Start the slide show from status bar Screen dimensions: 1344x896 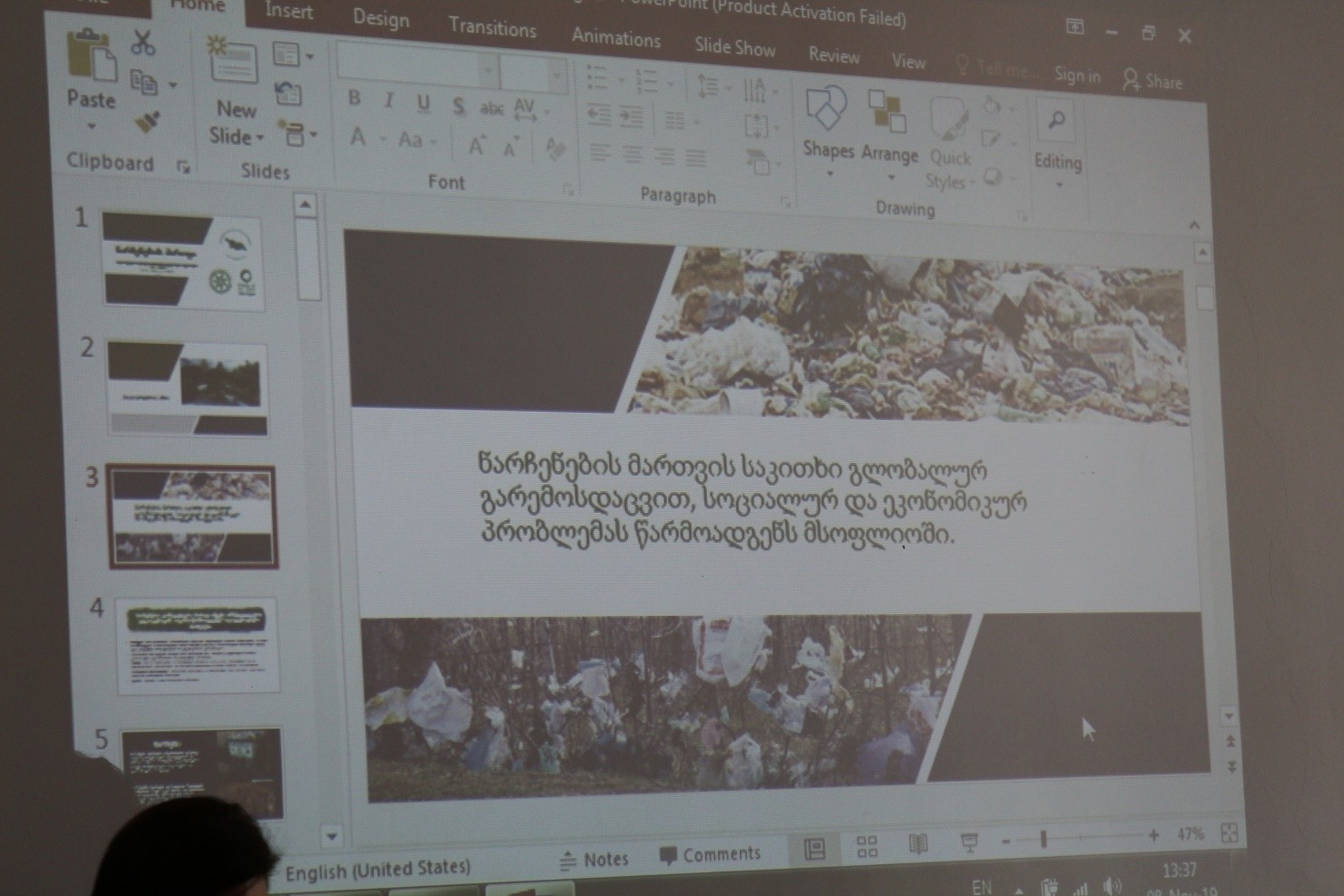tap(969, 843)
